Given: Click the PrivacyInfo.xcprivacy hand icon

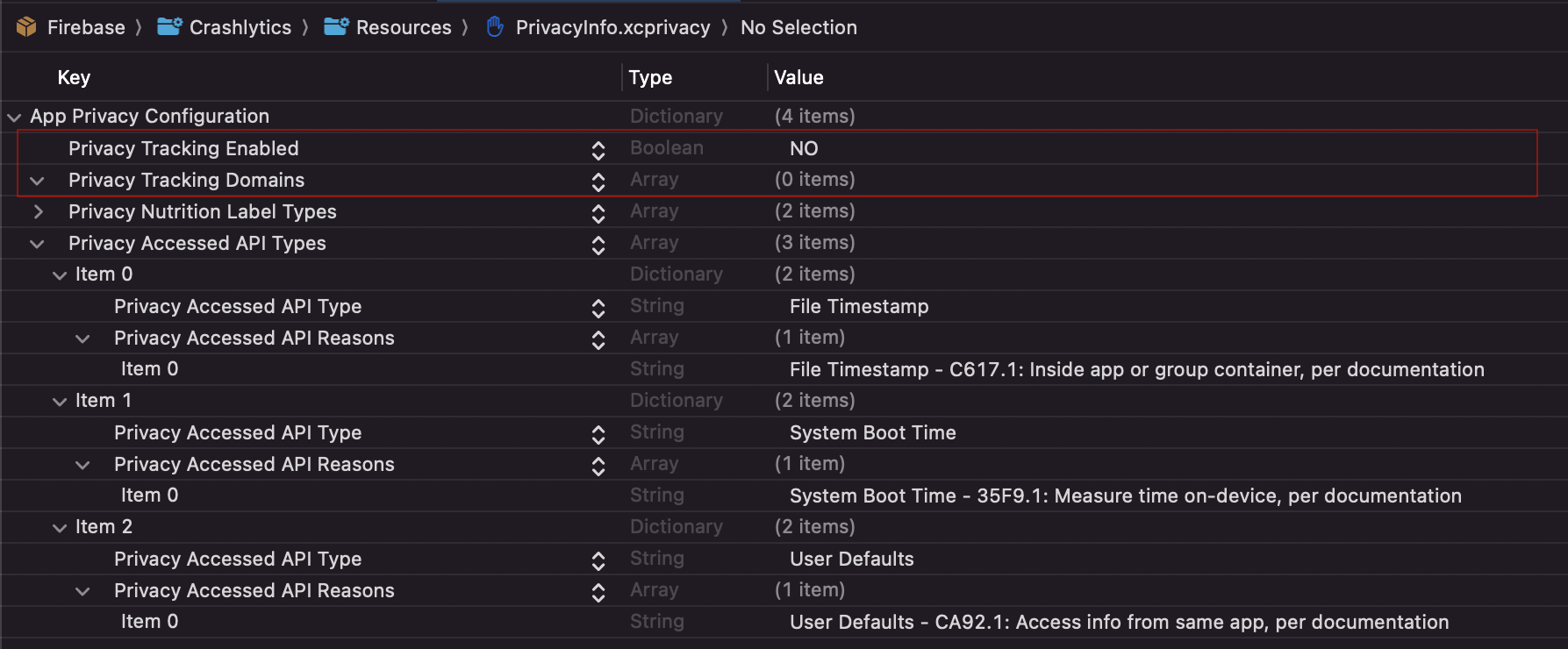Looking at the screenshot, I should [495, 27].
